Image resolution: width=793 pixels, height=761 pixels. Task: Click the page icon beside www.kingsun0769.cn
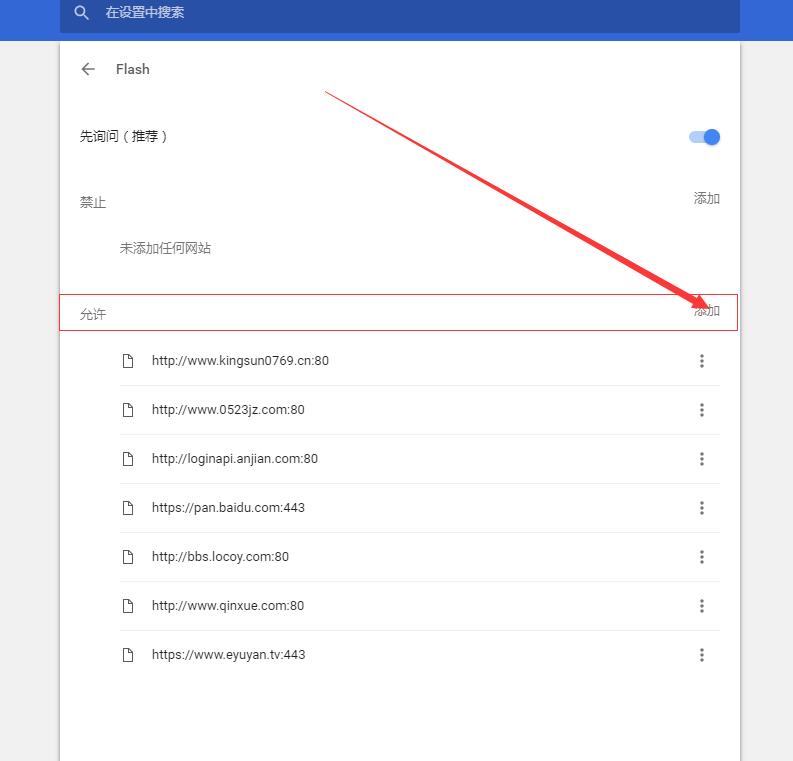(128, 361)
